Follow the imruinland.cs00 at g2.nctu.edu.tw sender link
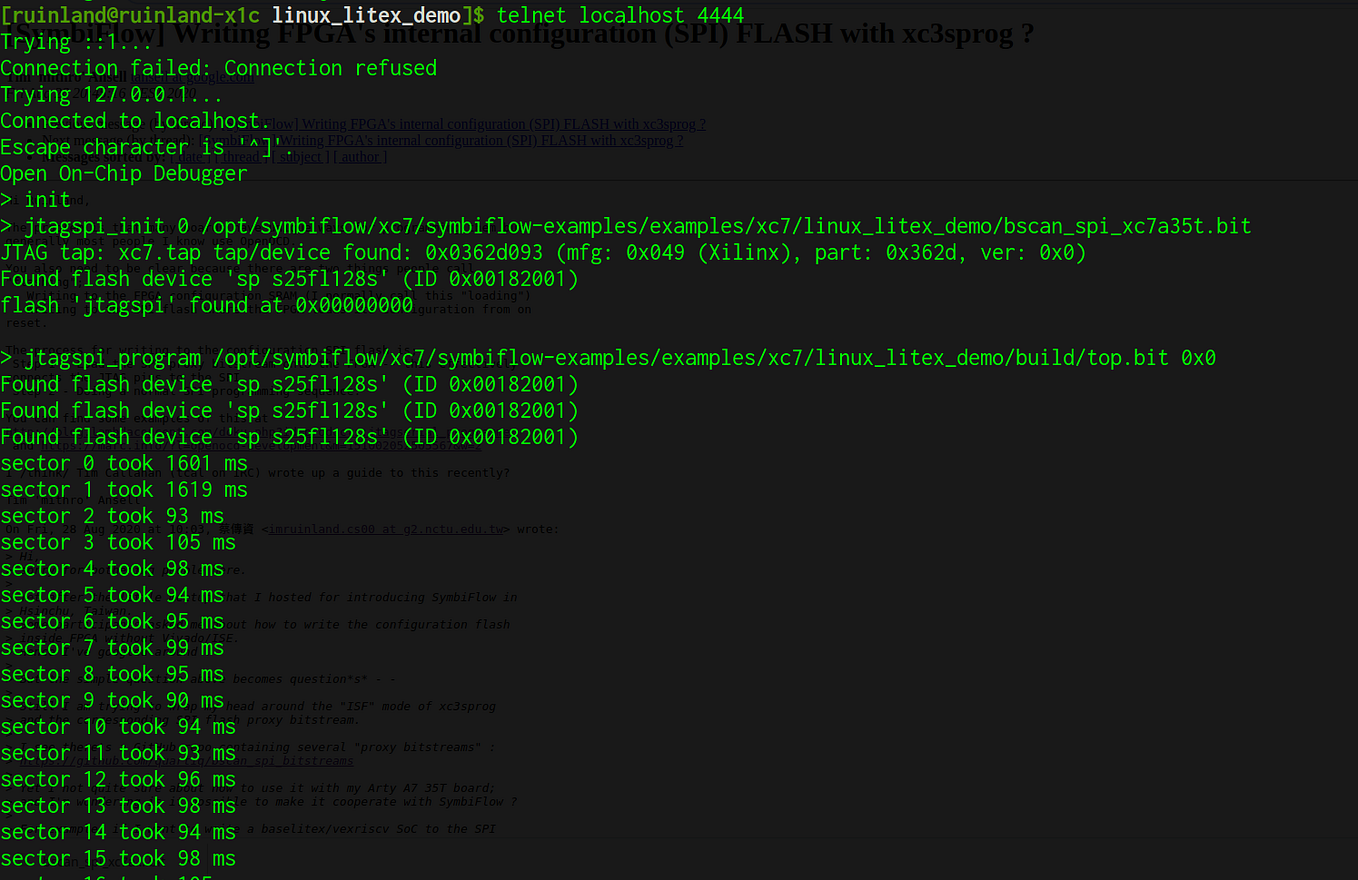1358x880 pixels. click(x=385, y=529)
